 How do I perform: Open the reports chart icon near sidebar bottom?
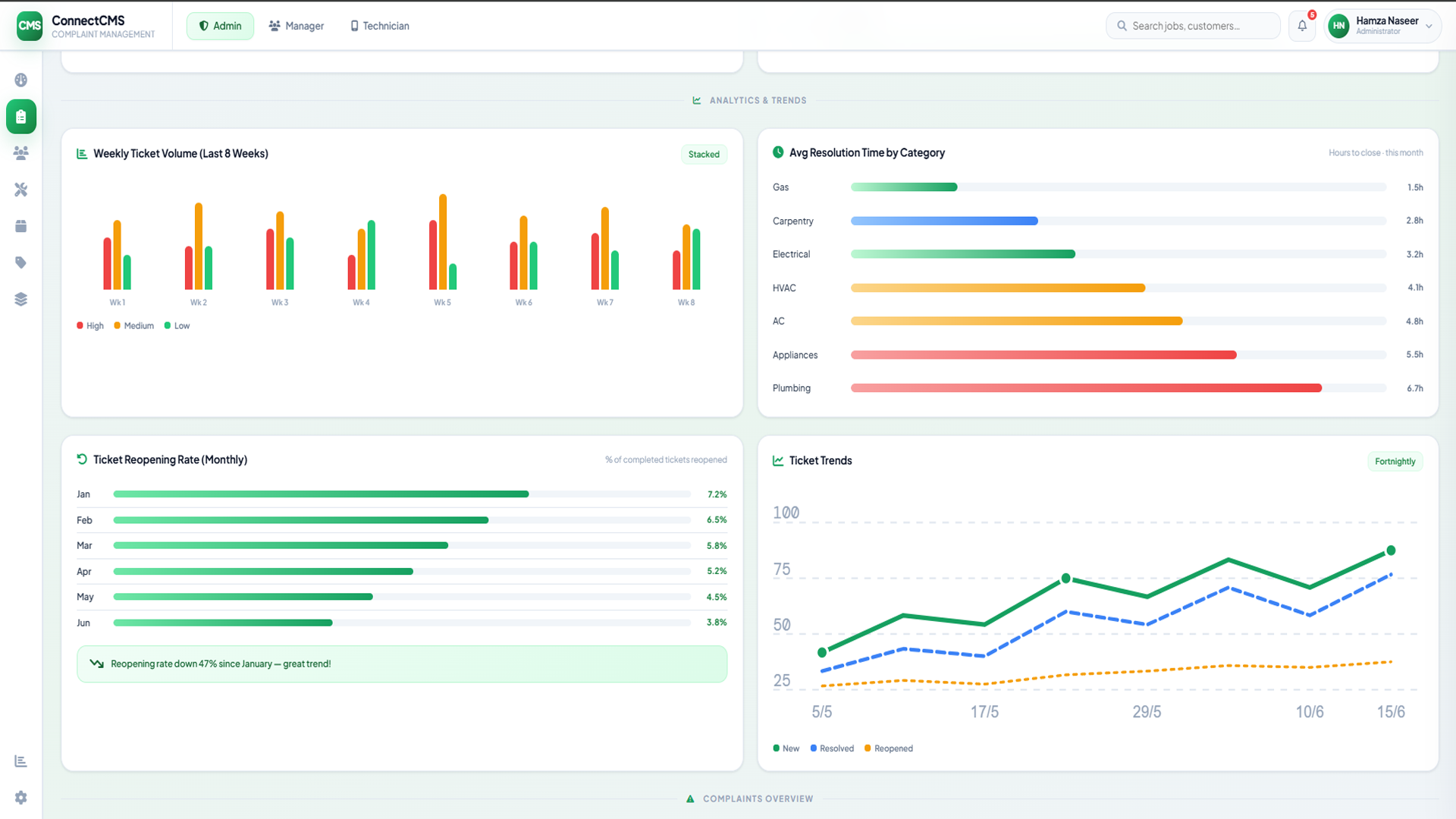coord(21,761)
